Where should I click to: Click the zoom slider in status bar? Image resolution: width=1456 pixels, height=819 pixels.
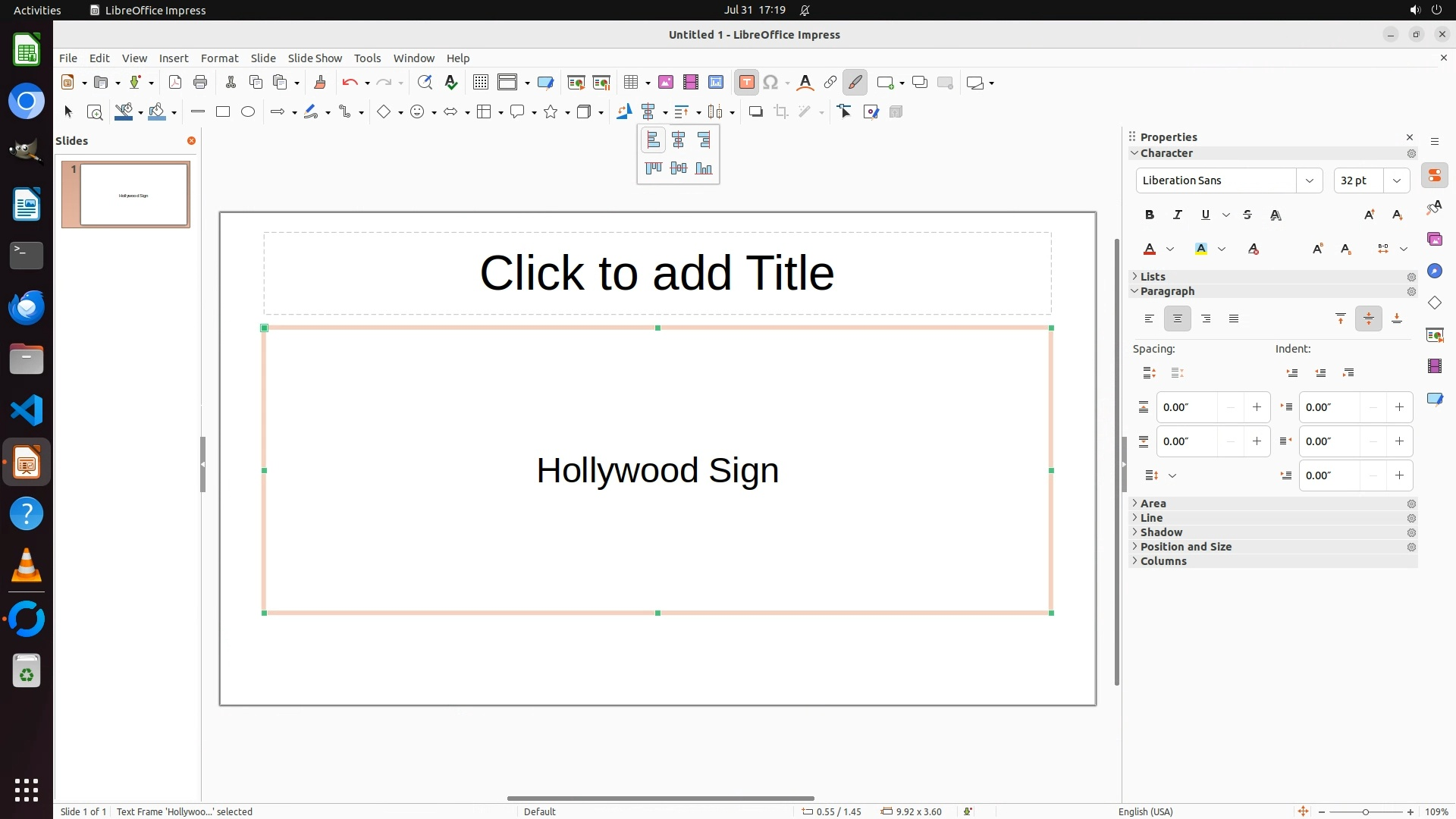tap(1366, 811)
